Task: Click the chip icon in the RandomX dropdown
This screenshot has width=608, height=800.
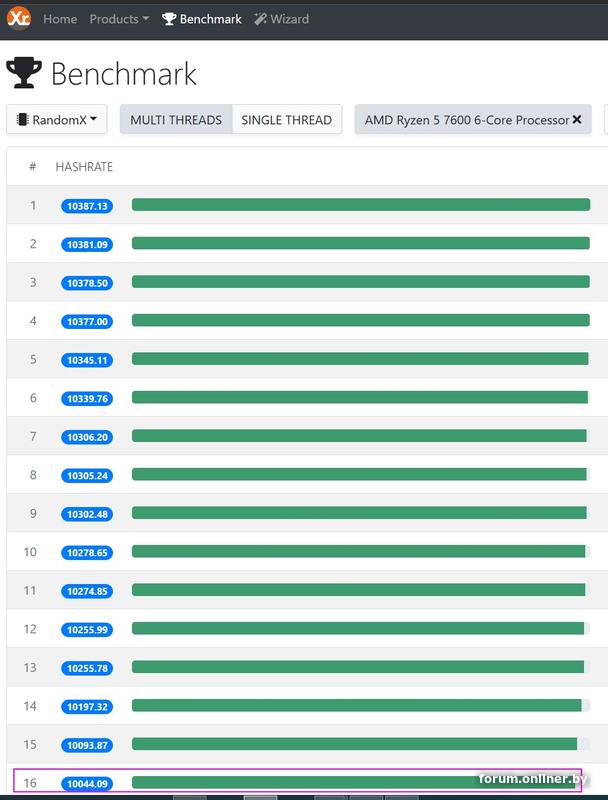Action: [22, 120]
